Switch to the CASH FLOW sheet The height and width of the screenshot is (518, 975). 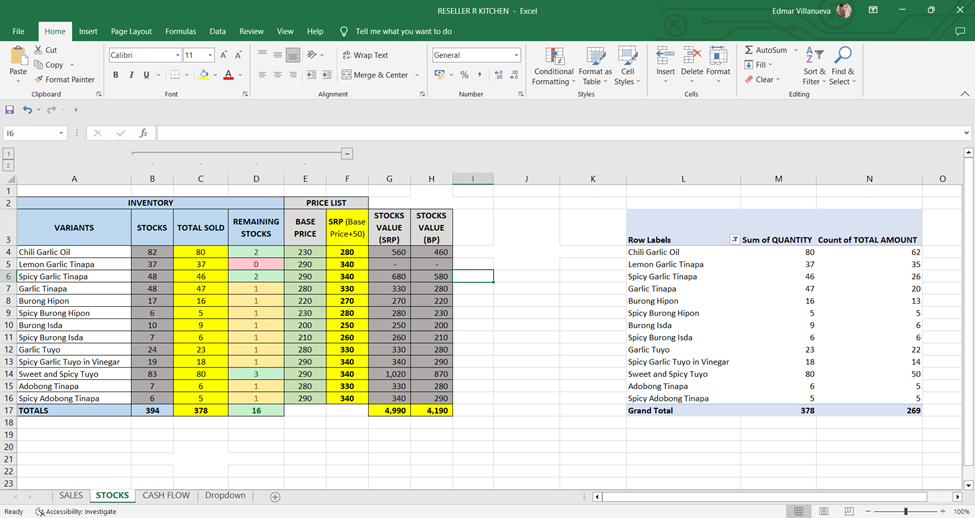coord(166,496)
